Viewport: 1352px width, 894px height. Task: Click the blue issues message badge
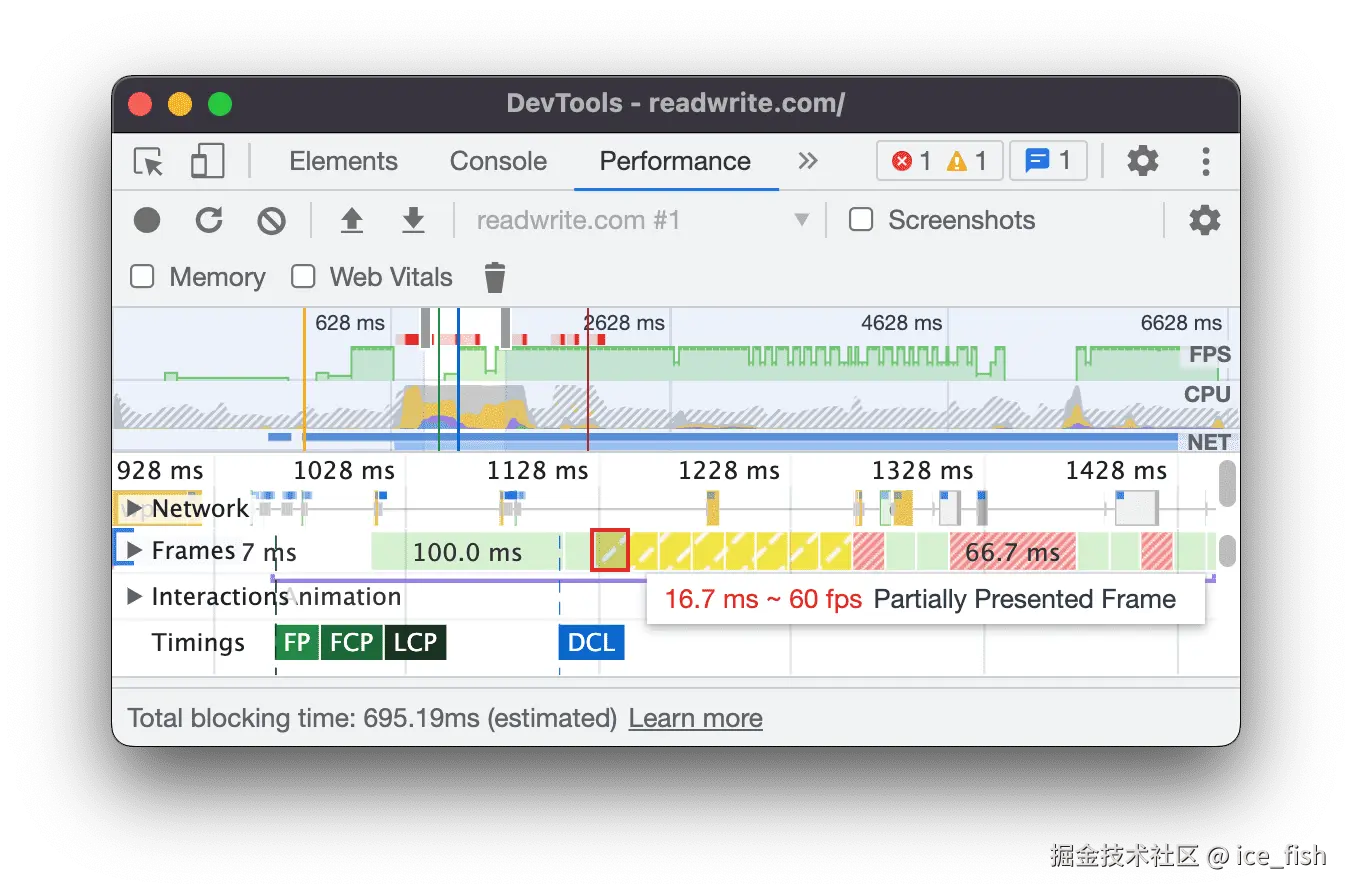coord(1048,161)
